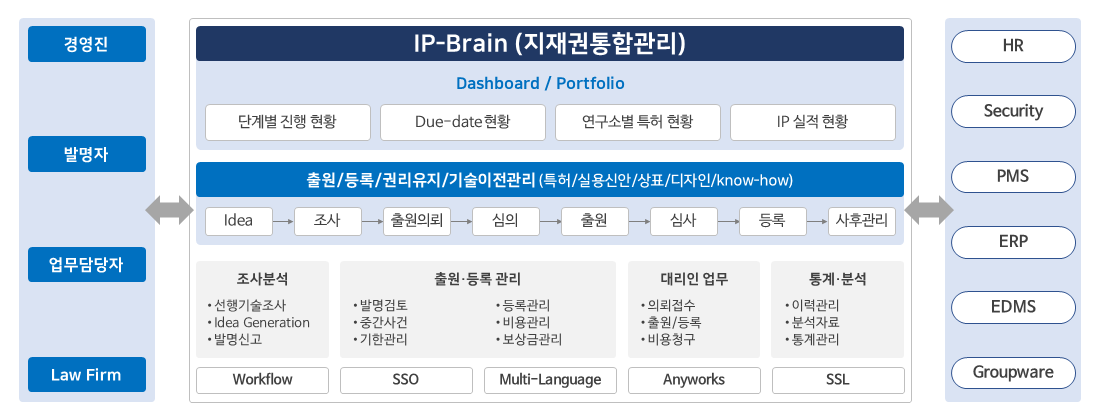Screen dimensions: 1100x420
Task: Open 단계별 진행 현황 card
Action: pyautogui.click(x=288, y=122)
